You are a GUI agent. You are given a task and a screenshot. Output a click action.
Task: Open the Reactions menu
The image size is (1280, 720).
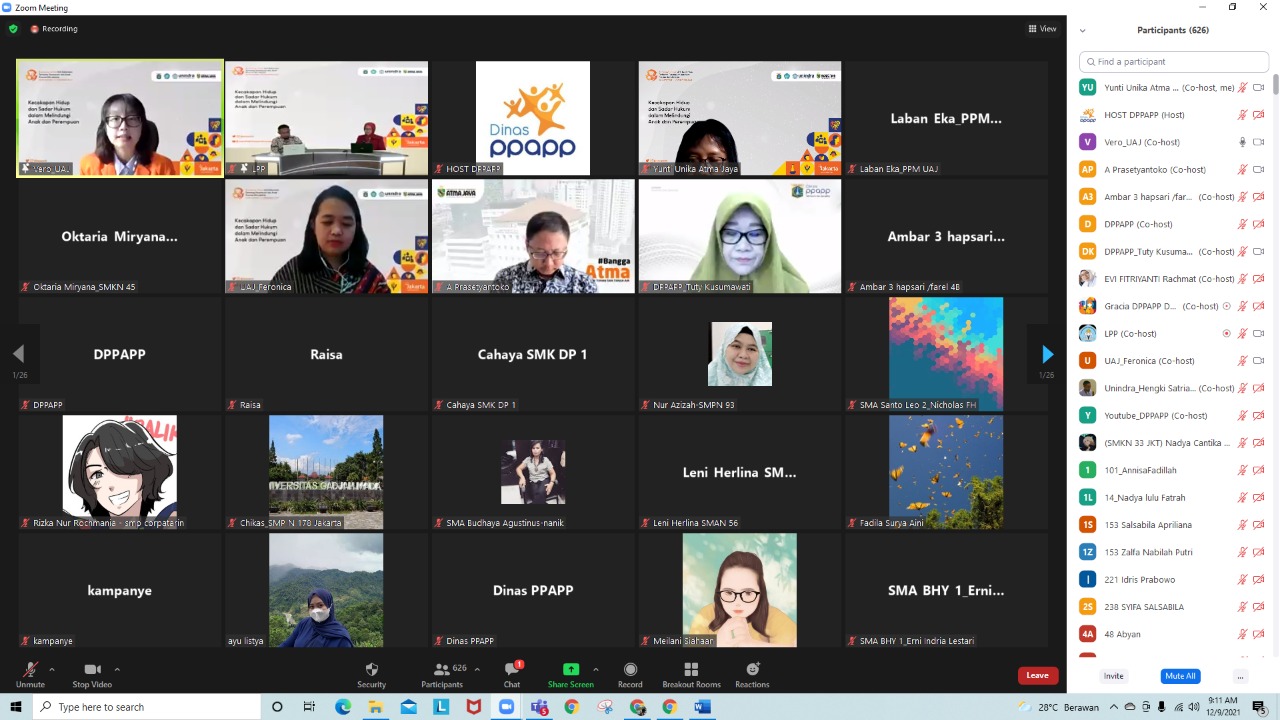coord(752,673)
